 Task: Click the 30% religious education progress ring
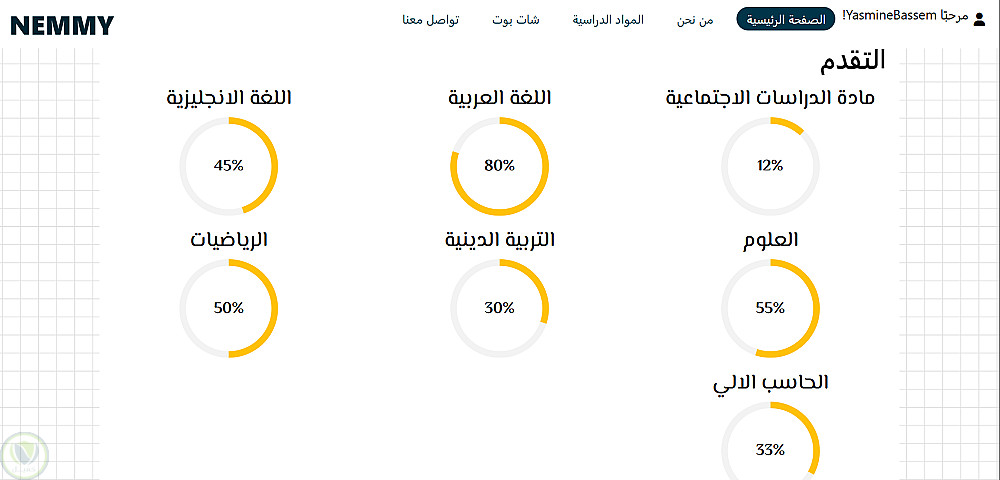[x=499, y=308]
